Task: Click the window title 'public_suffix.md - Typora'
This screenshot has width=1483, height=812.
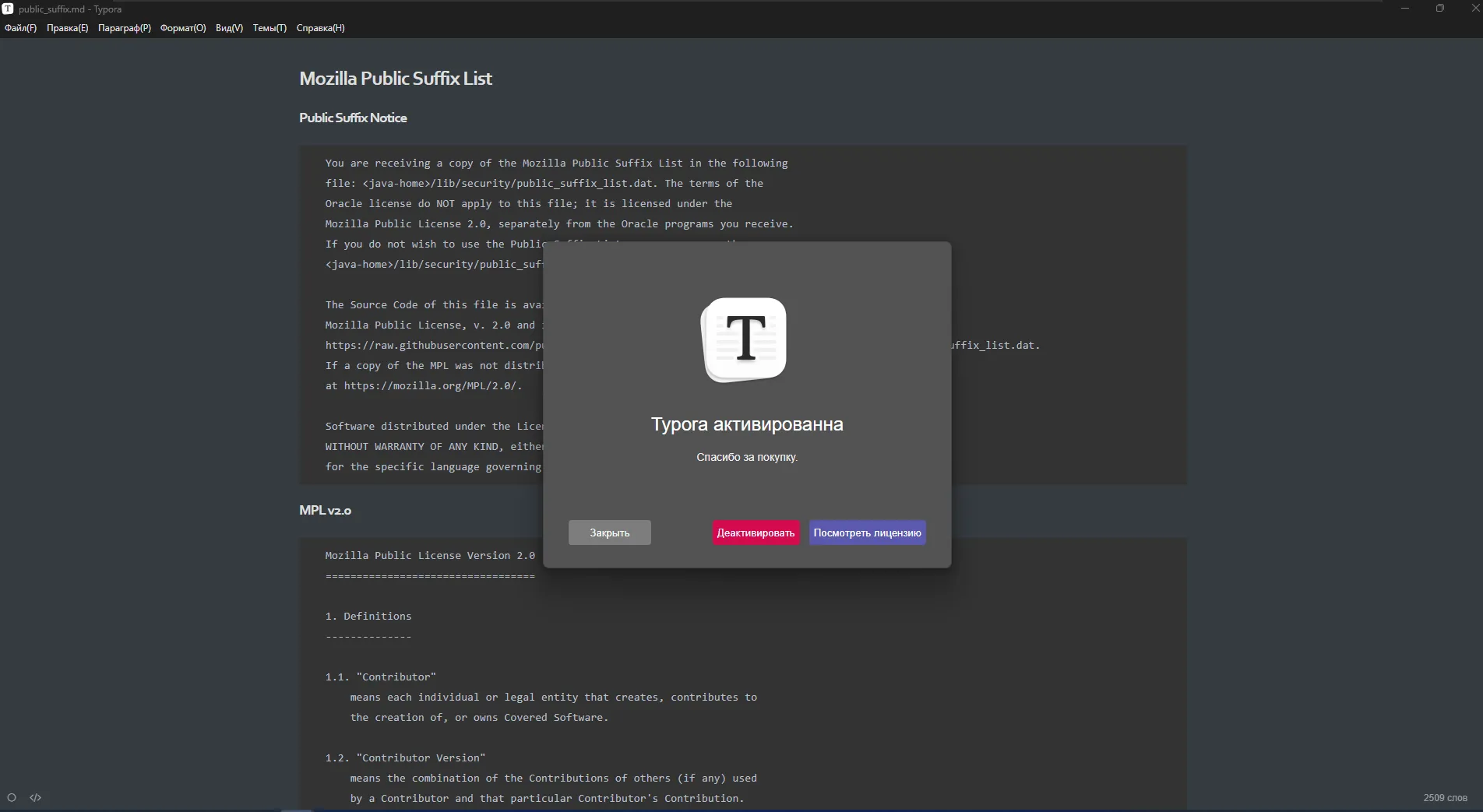Action: tap(70, 9)
